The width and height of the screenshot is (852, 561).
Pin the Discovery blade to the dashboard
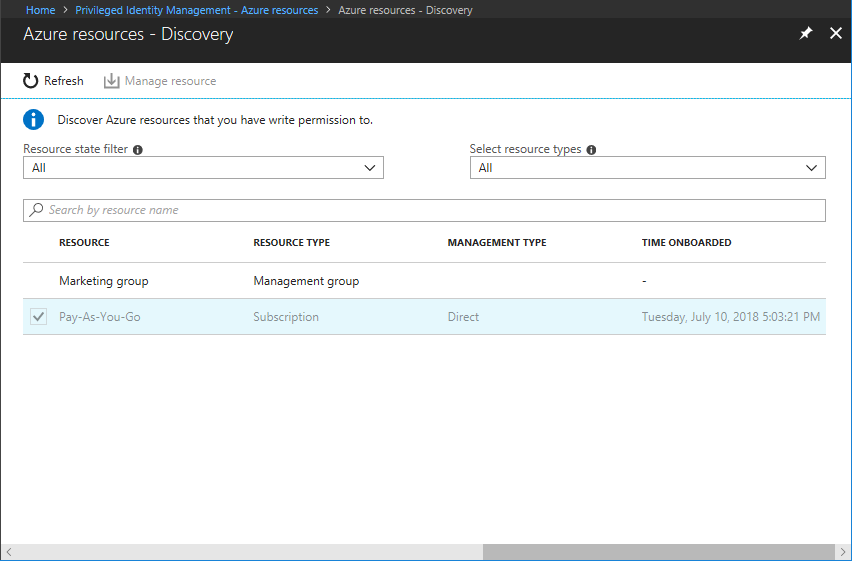[x=806, y=33]
